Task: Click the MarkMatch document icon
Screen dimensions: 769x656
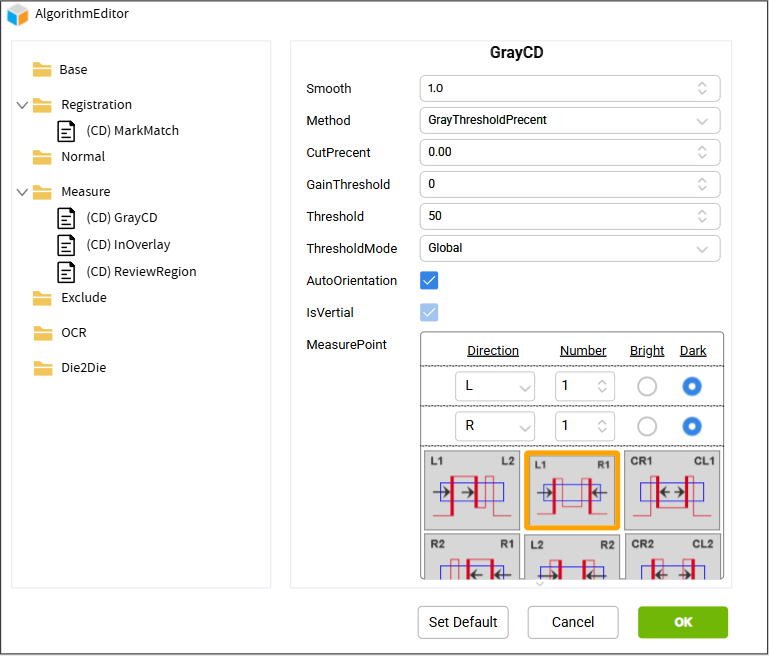Action: point(66,131)
